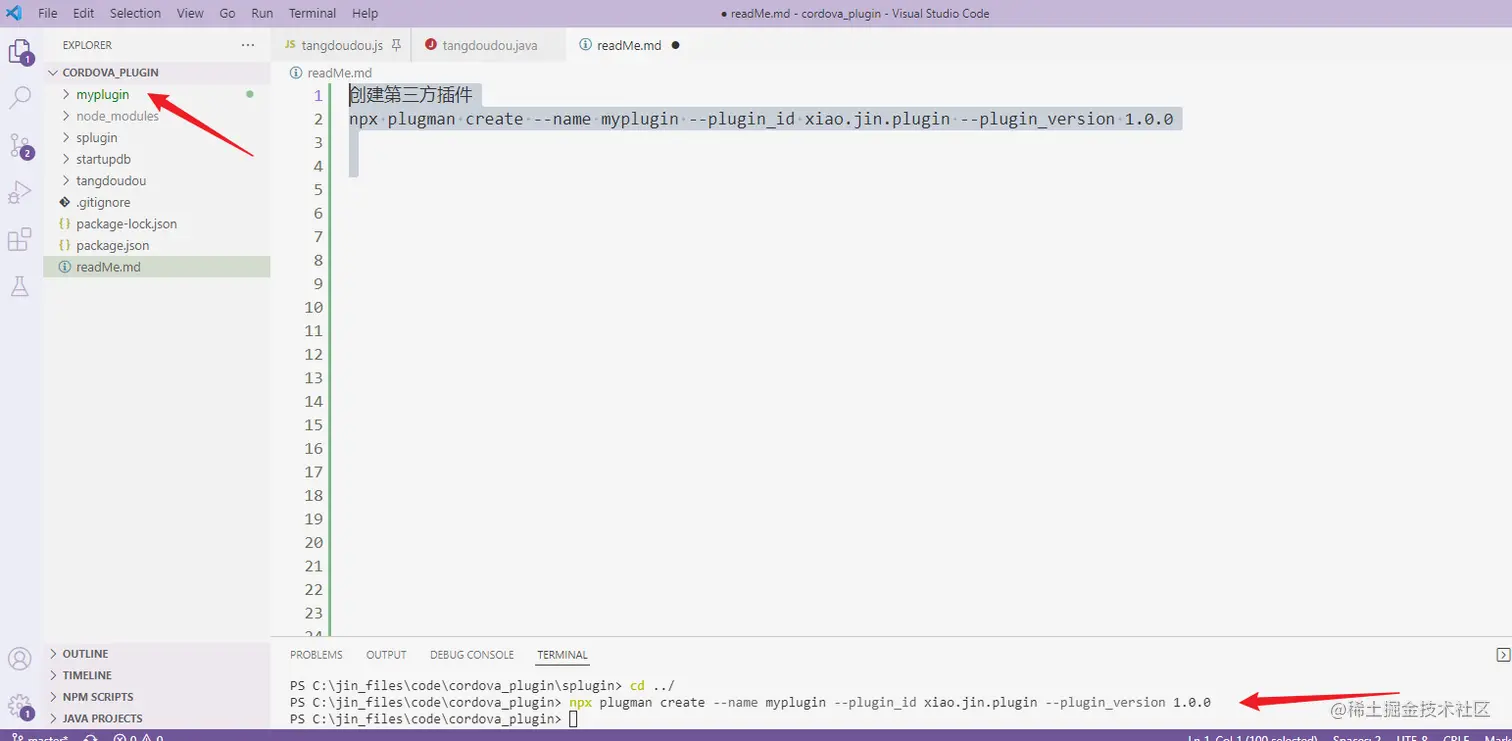
Task: Open the Help menu
Action: coord(365,13)
